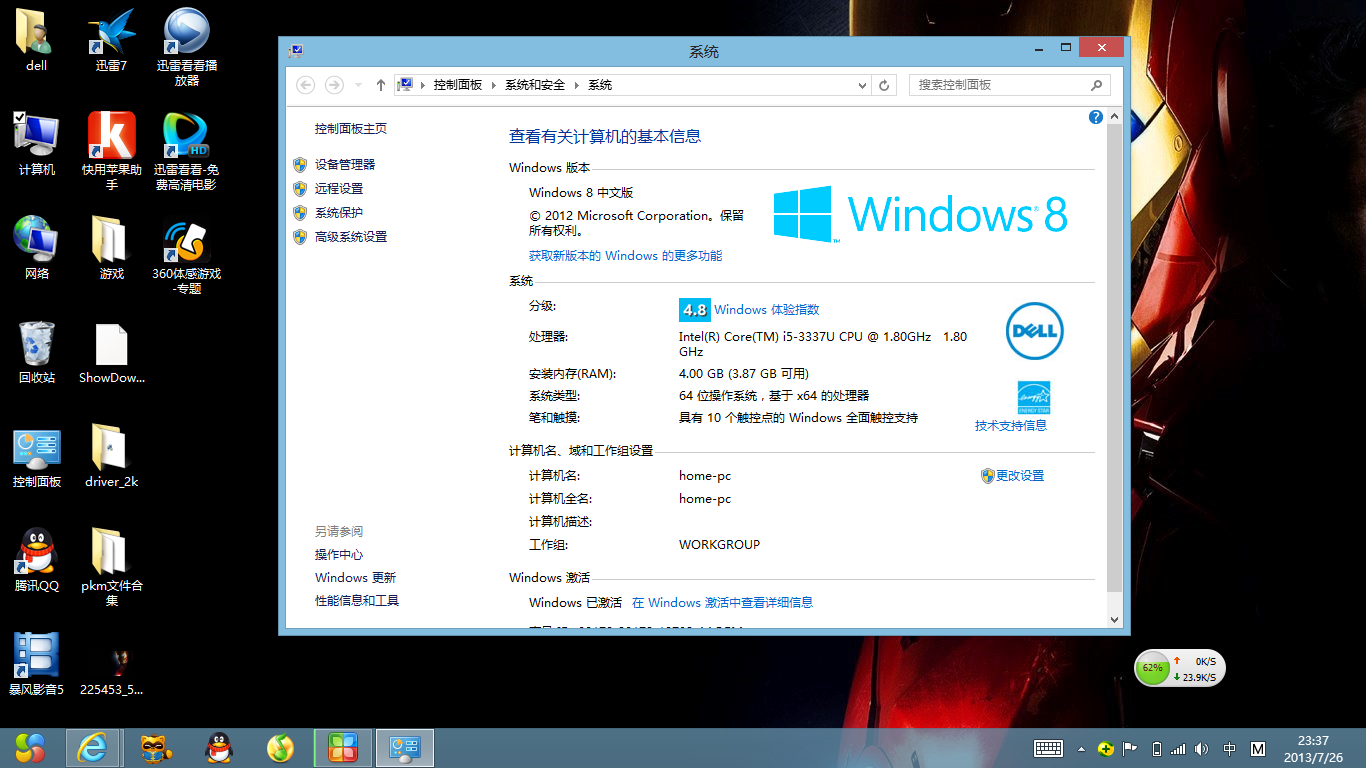Open Windows 体验指数 link
The image size is (1366, 768).
point(767,310)
